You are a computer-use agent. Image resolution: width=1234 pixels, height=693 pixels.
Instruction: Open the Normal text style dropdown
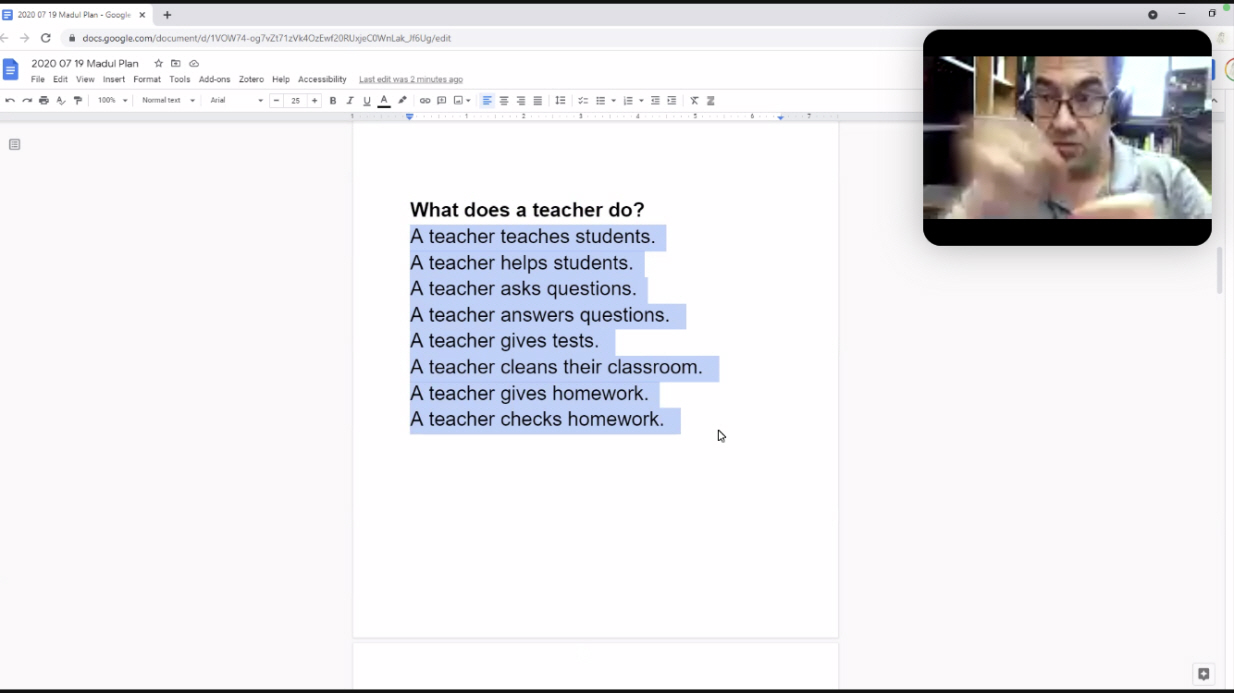pos(168,101)
